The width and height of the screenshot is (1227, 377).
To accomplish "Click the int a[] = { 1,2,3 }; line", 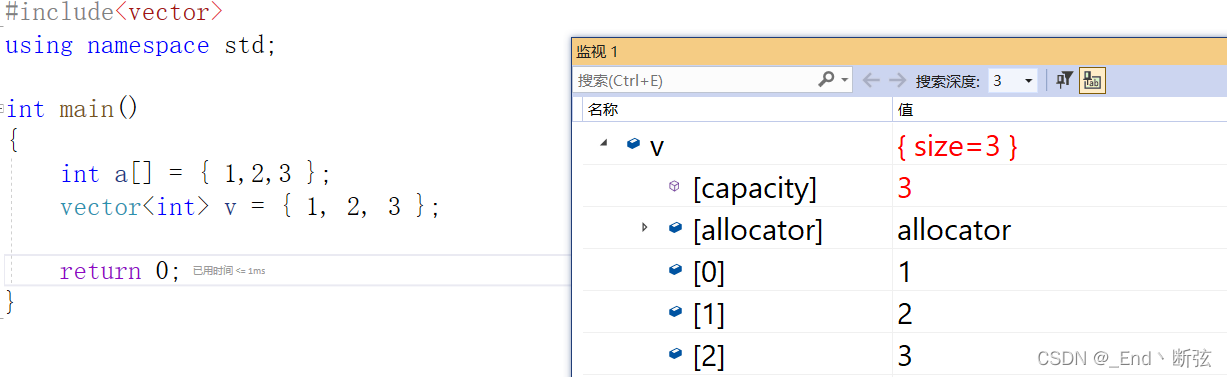I will pyautogui.click(x=195, y=173).
